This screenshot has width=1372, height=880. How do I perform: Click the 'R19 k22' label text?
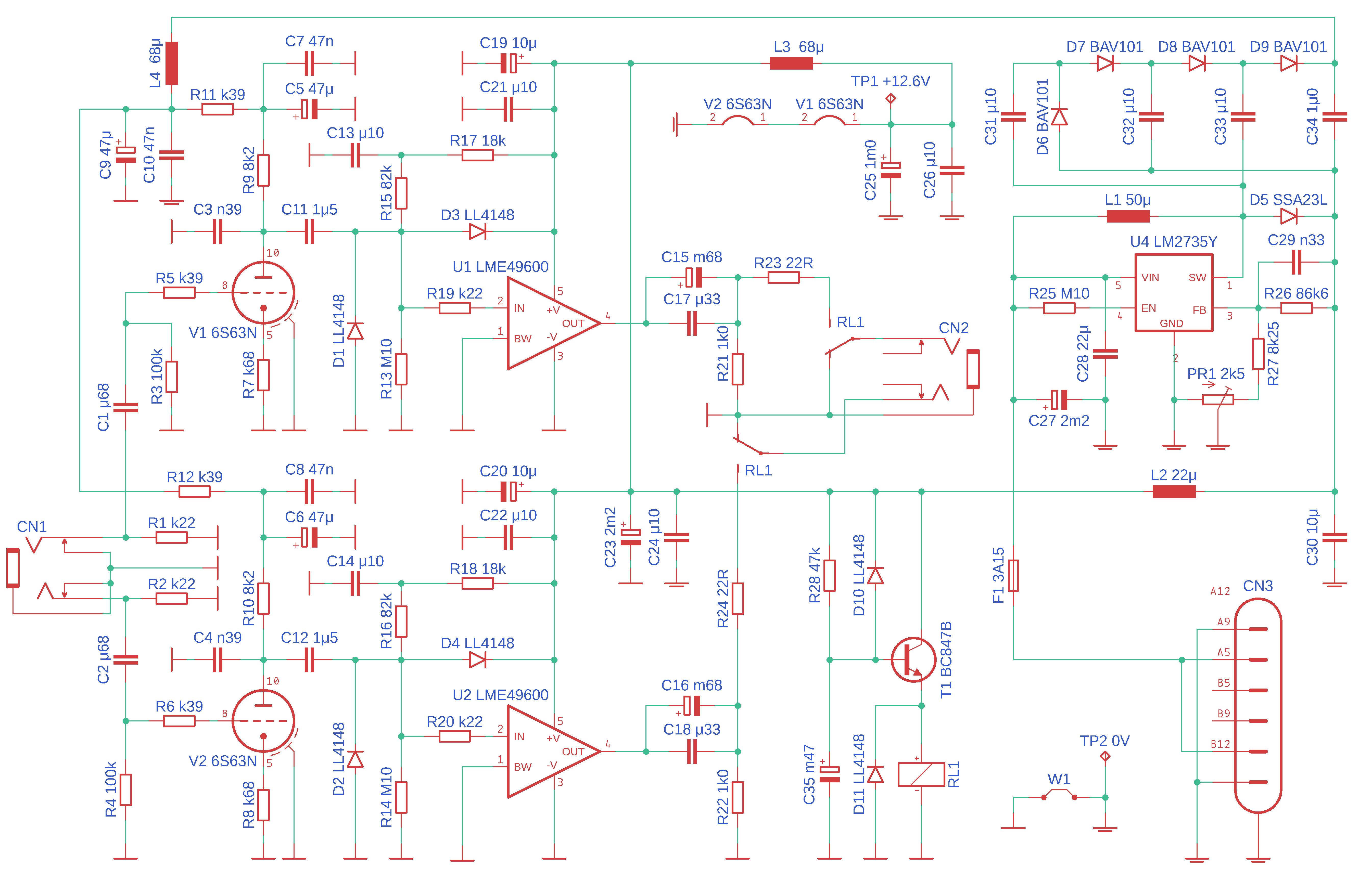tap(454, 294)
